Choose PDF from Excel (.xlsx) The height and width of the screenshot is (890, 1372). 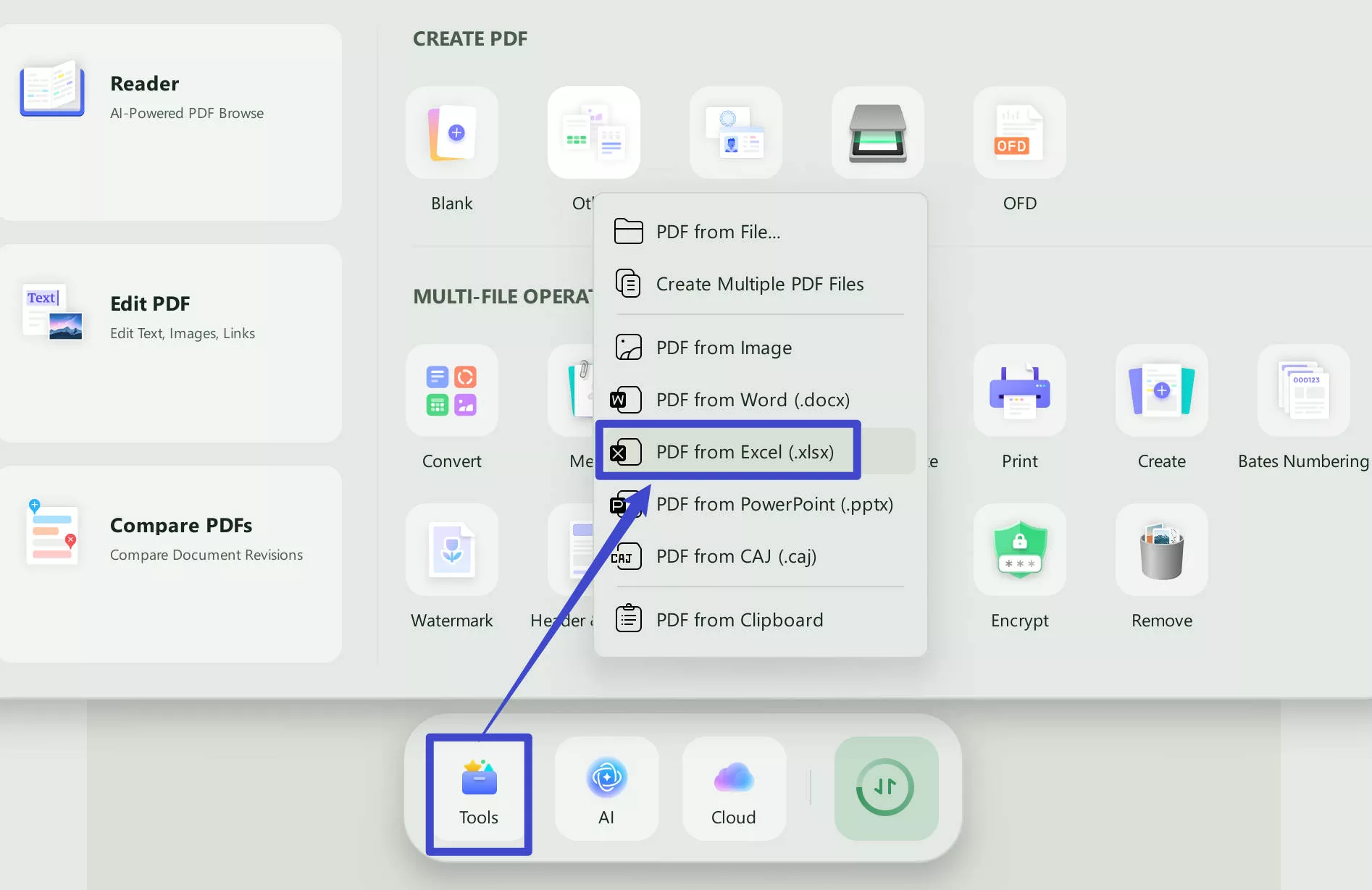[x=728, y=450]
